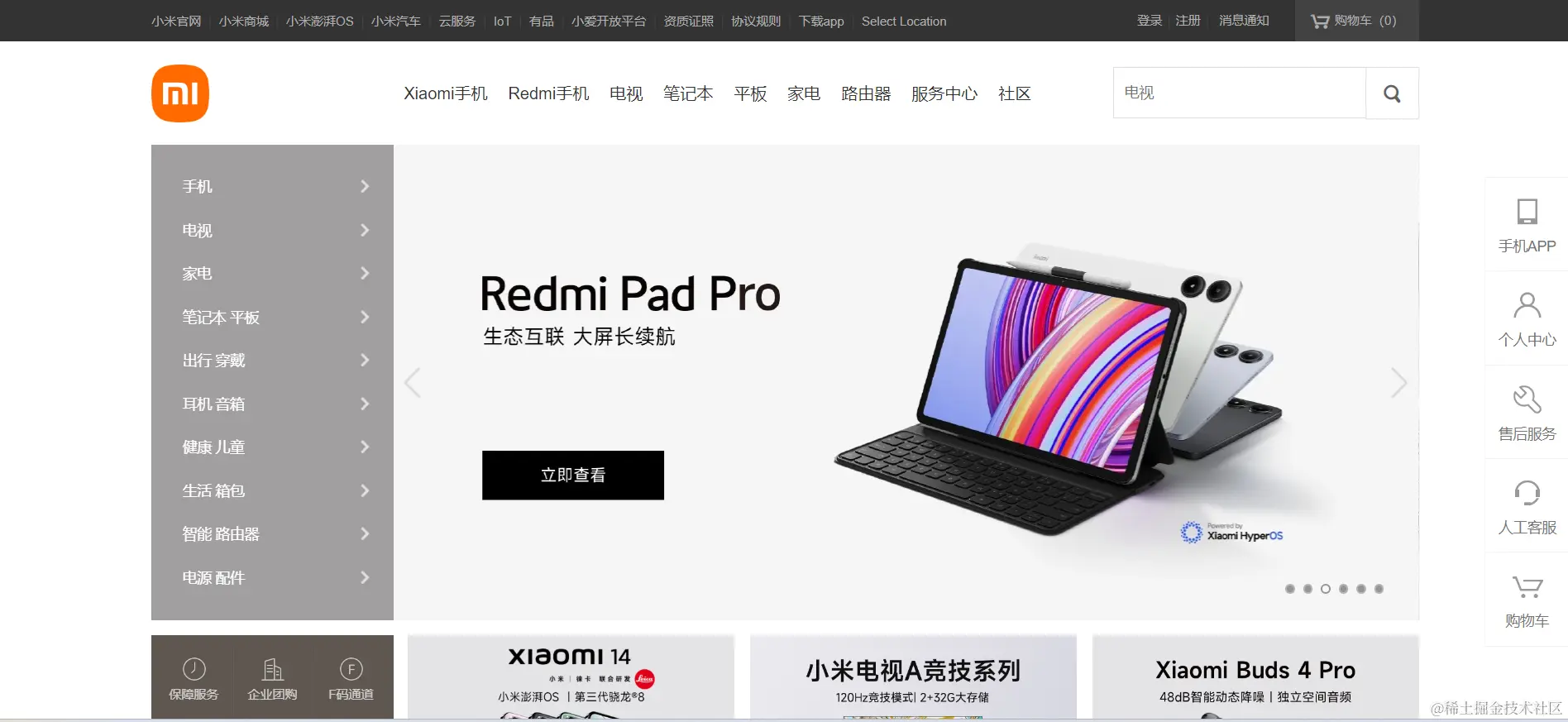Click the 保障服务 clock icon
Image resolution: width=1568 pixels, height=722 pixels.
[194, 669]
